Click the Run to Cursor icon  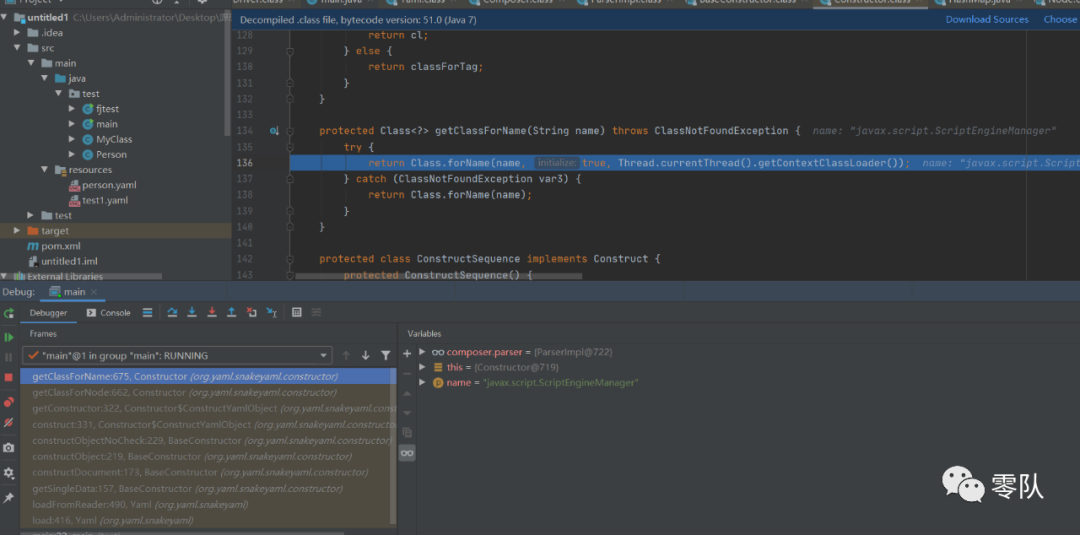pyautogui.click(x=272, y=313)
